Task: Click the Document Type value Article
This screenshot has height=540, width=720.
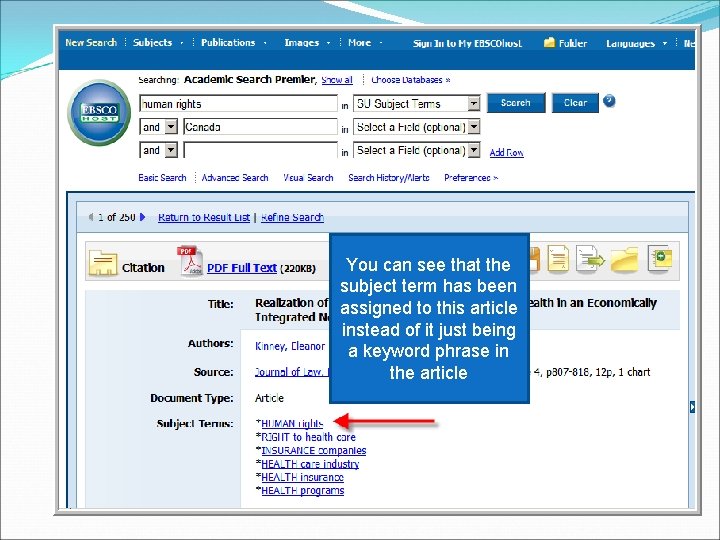Action: pos(269,398)
